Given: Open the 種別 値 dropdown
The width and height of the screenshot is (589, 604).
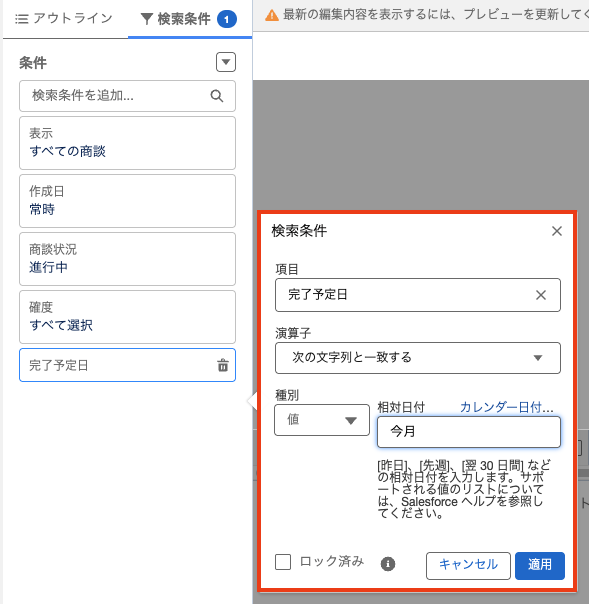Looking at the screenshot, I should [x=322, y=420].
